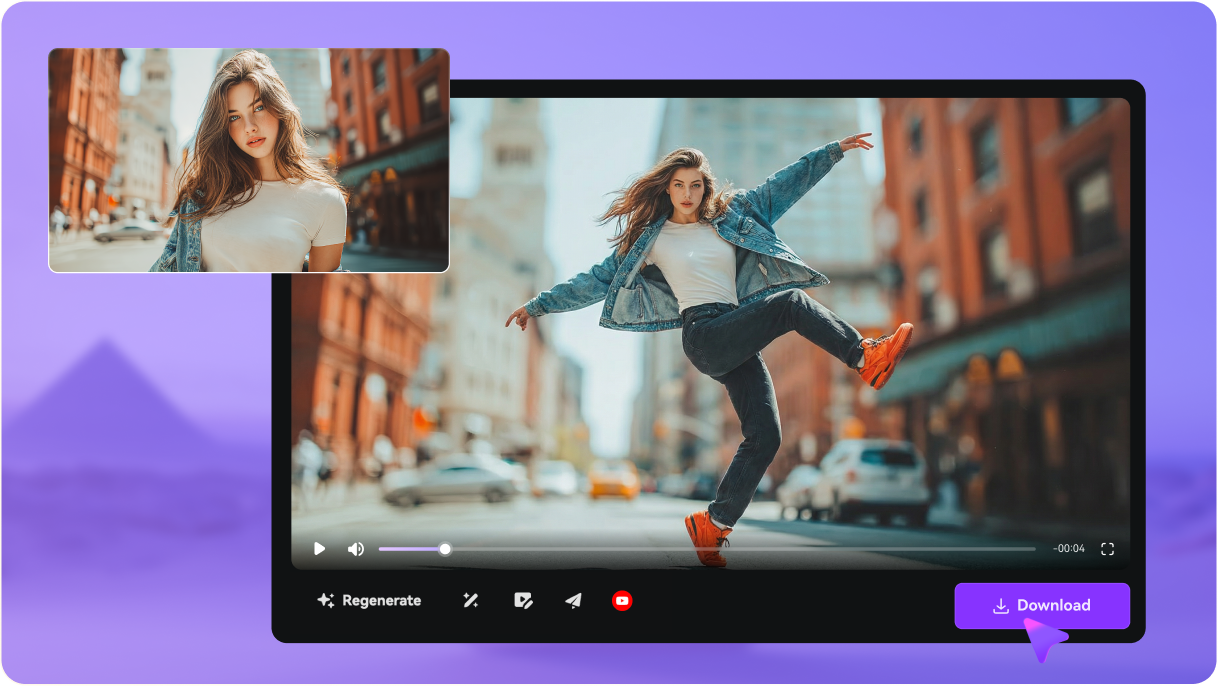The image size is (1218, 686).
Task: Click the sparkle icon beside Regenerate
Action: 325,601
